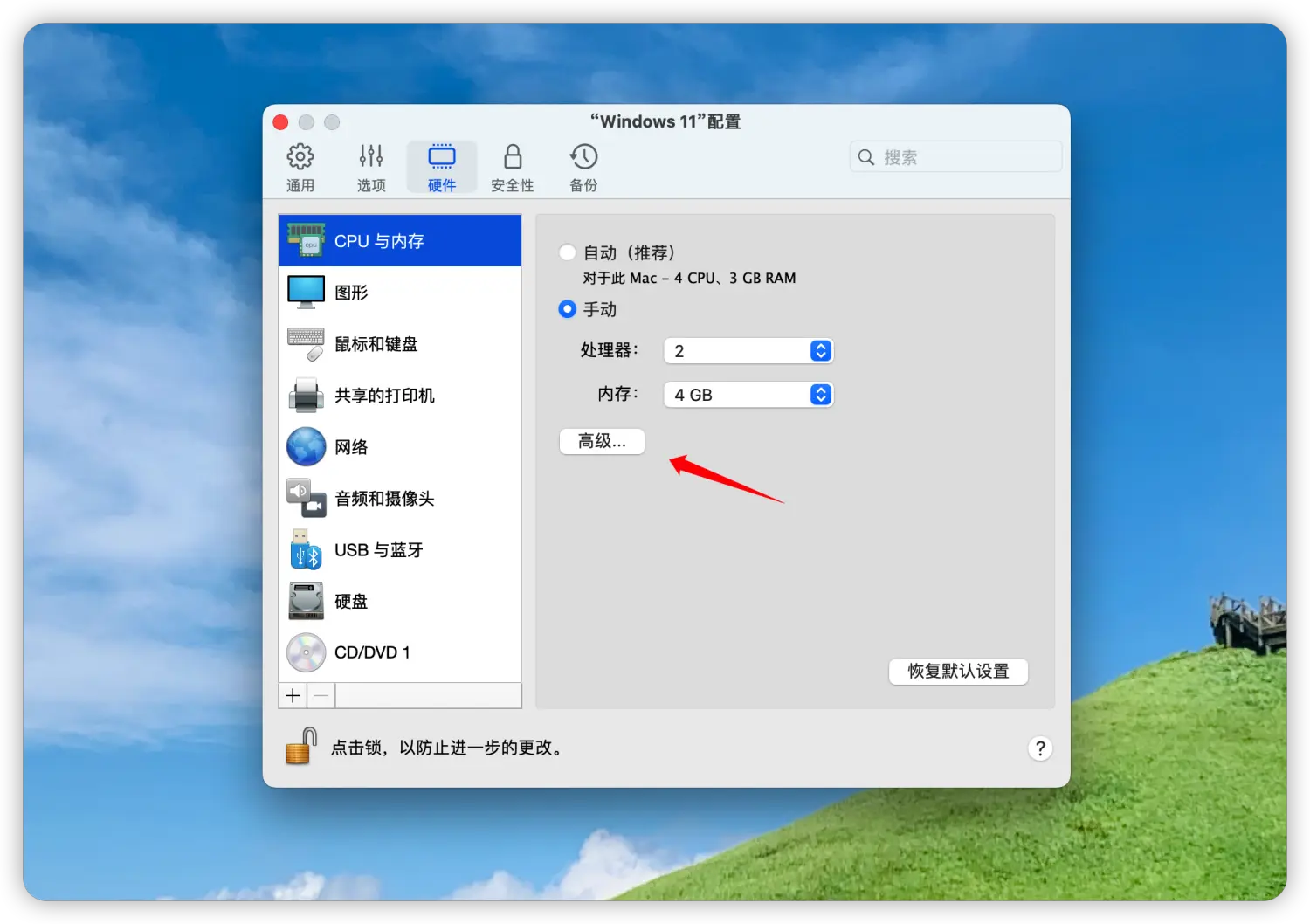
Task: Open the 安全性 padlock icon
Action: 513,156
